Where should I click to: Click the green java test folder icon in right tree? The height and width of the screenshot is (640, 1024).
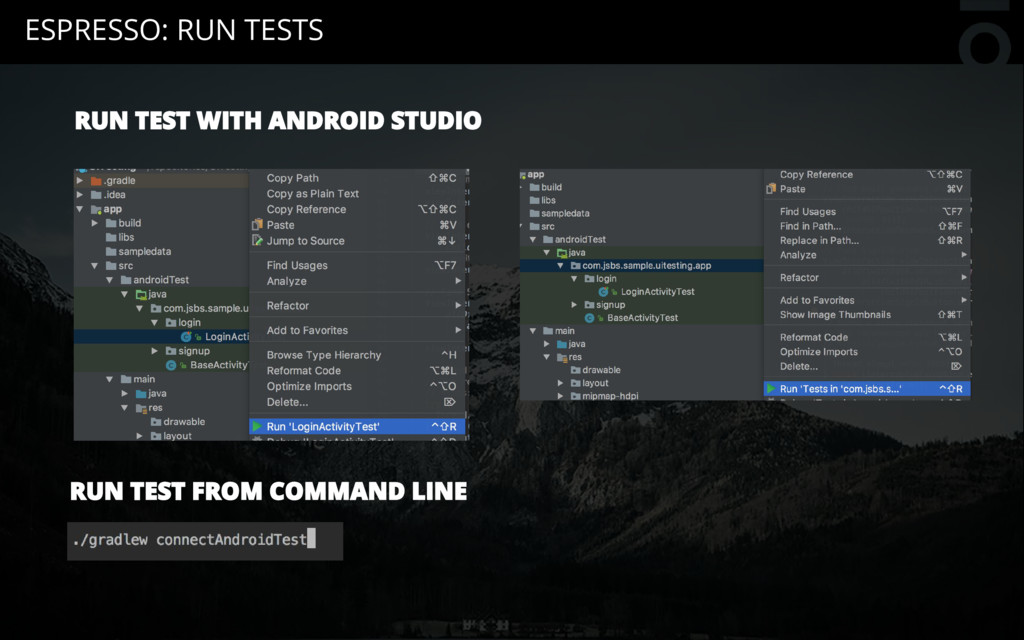click(562, 253)
